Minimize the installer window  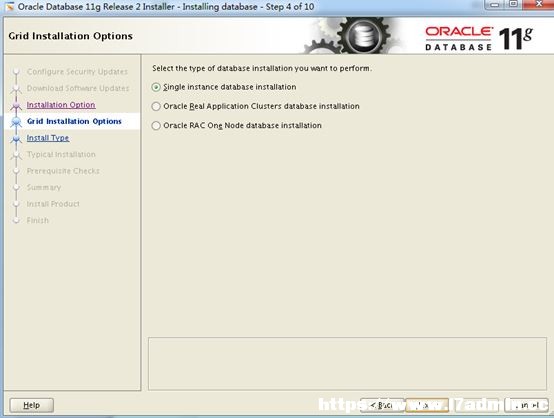tap(495, 5)
